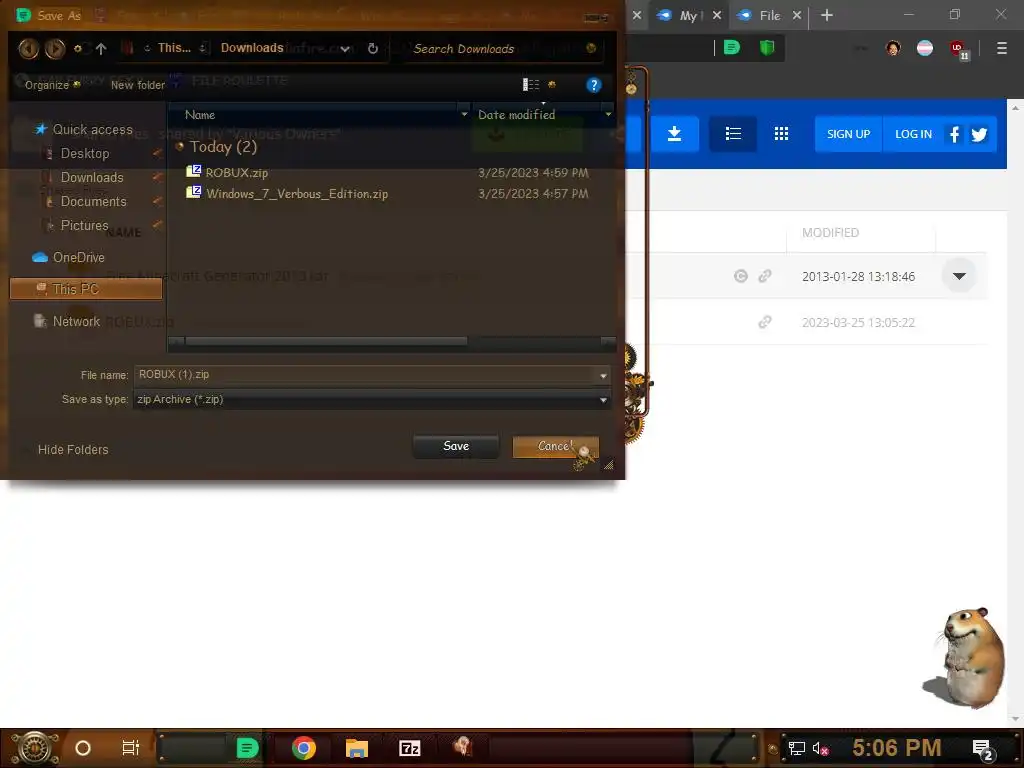
Task: Open the network tray icon
Action: [797, 748]
